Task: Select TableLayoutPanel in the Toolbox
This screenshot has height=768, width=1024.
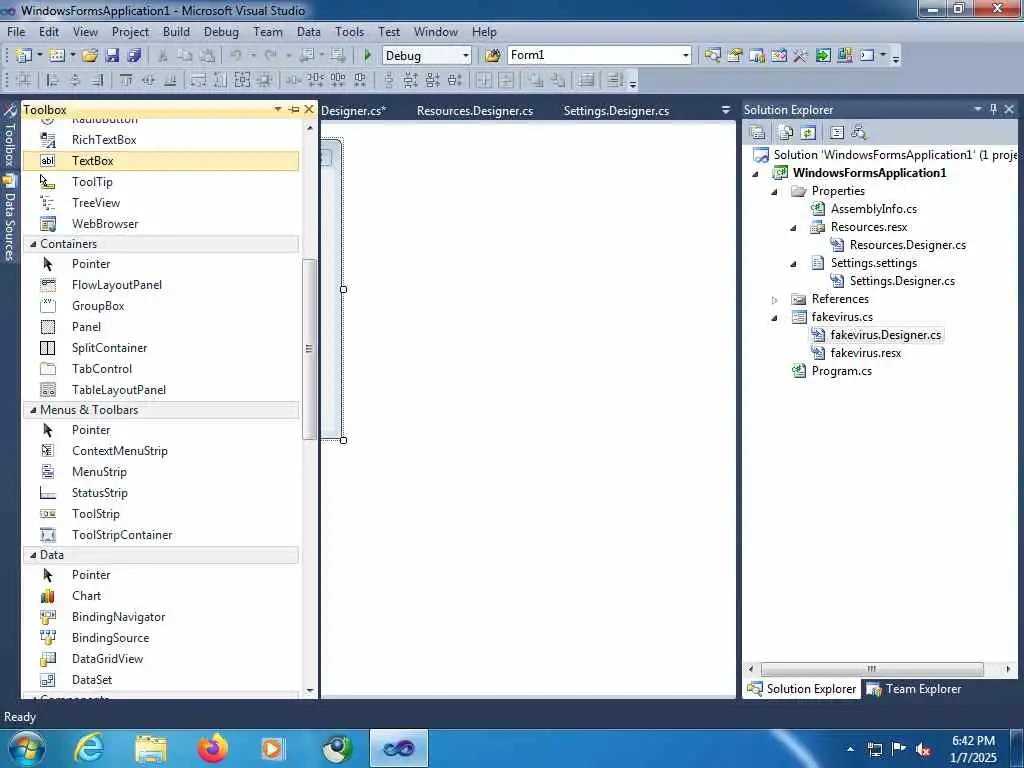Action: 161,390
